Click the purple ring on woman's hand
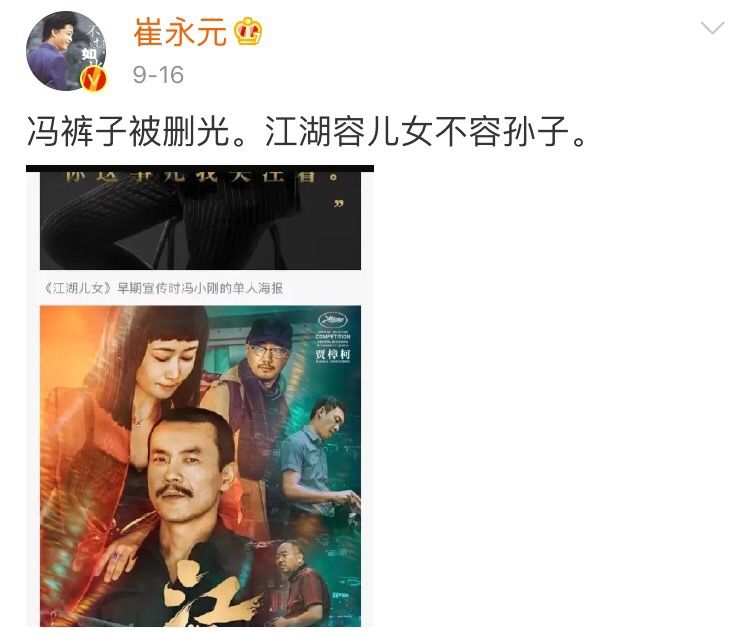The width and height of the screenshot is (750, 634). coord(116,556)
